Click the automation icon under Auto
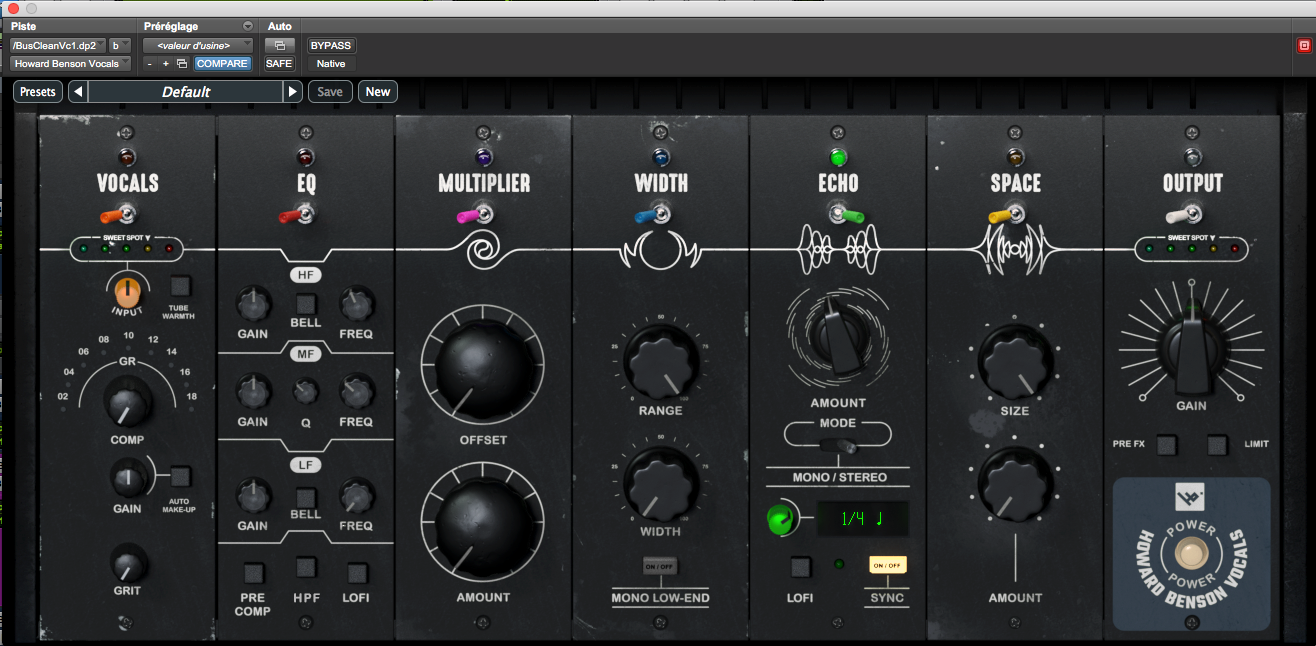Viewport: 1316px width, 646px height. [x=279, y=44]
